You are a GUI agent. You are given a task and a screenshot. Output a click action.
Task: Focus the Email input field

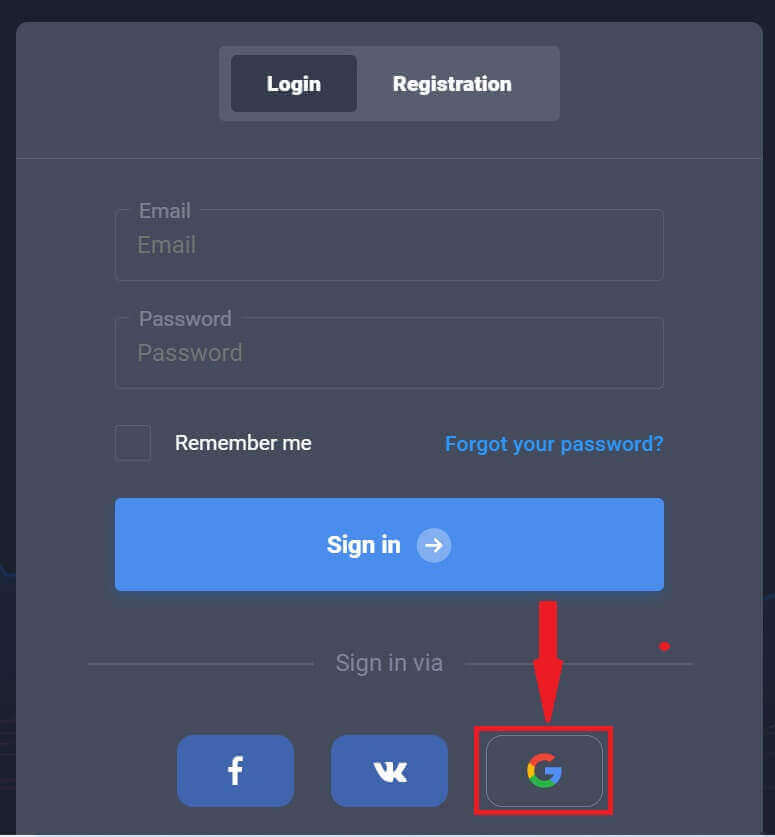click(x=389, y=245)
